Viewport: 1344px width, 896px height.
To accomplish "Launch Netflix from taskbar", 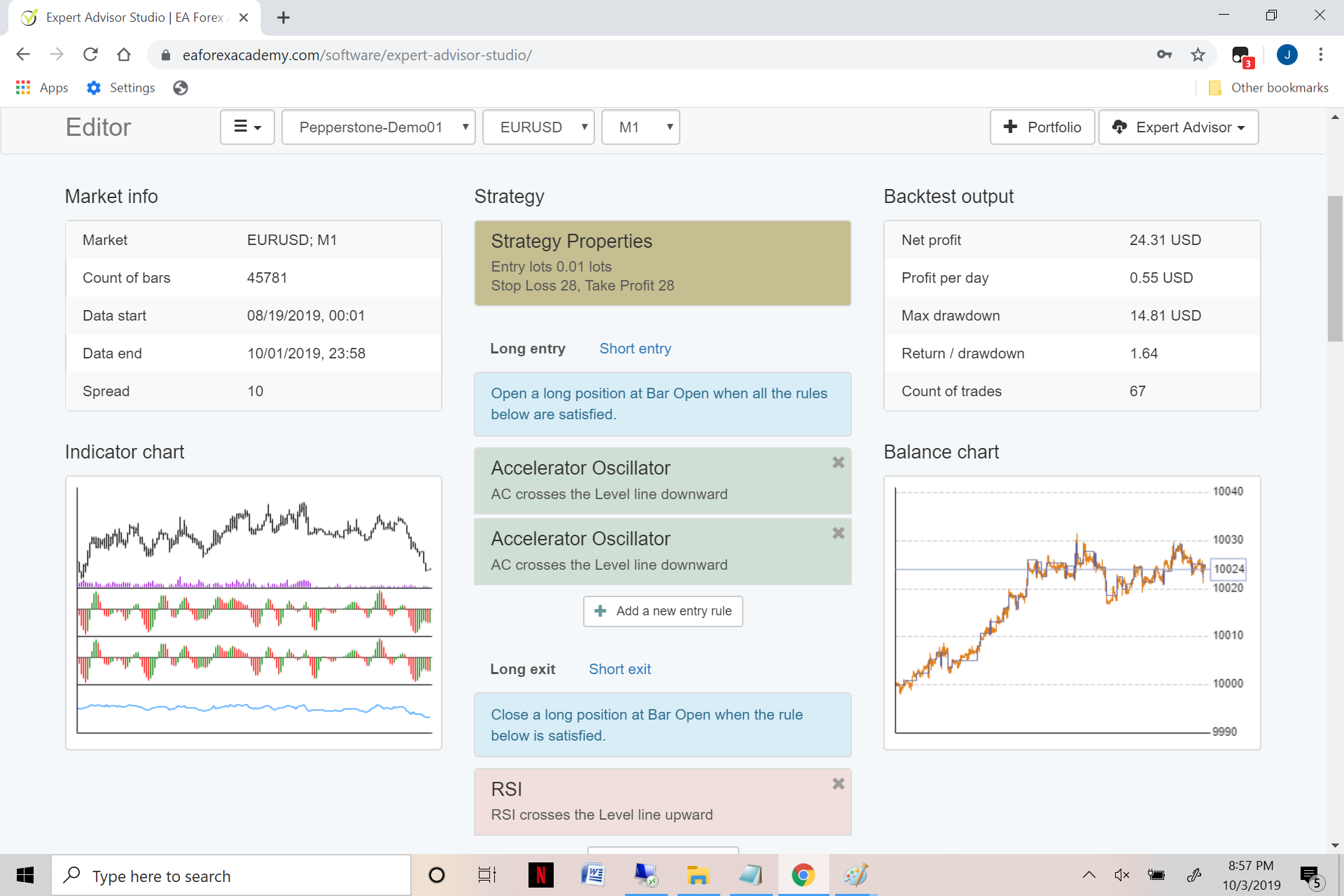I will tap(540, 875).
